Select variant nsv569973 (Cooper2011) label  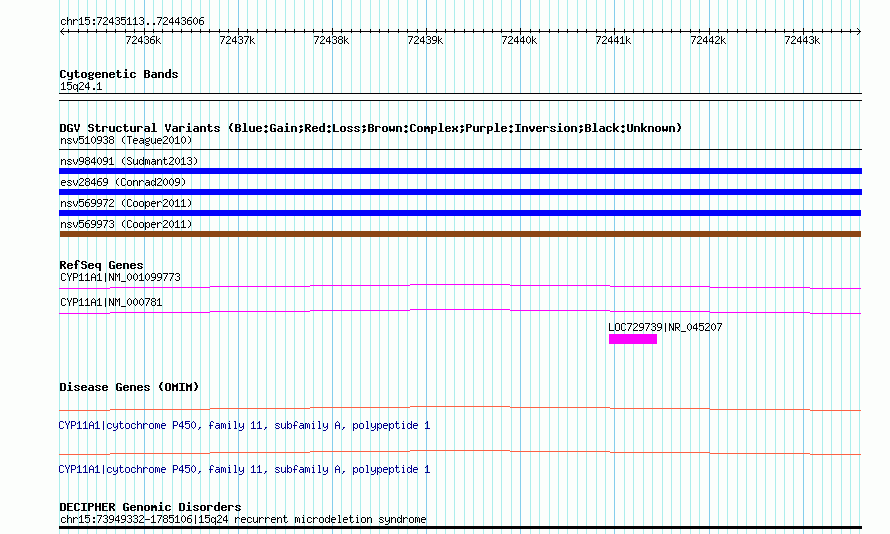tap(126, 224)
